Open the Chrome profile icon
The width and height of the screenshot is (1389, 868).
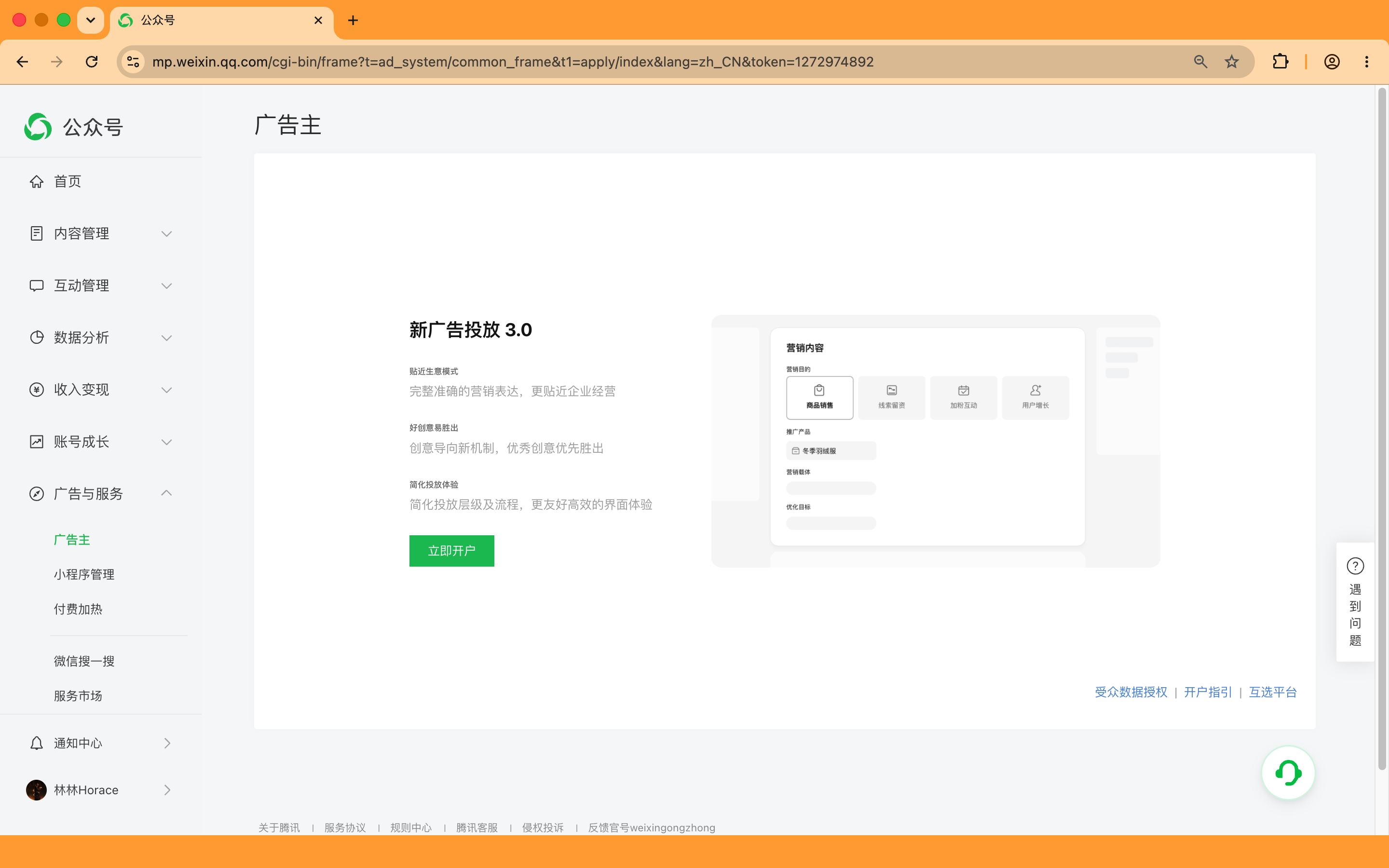point(1332,61)
